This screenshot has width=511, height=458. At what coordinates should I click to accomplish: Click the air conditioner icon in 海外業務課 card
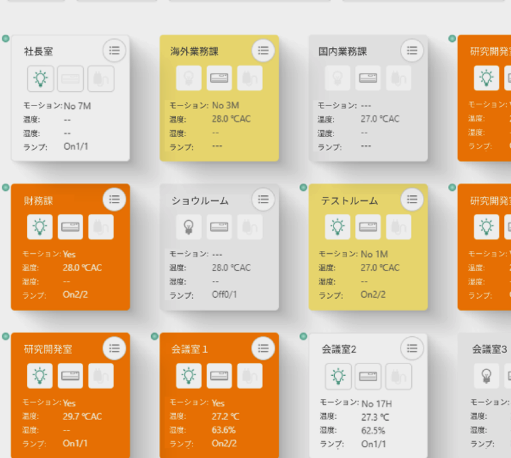click(x=219, y=78)
